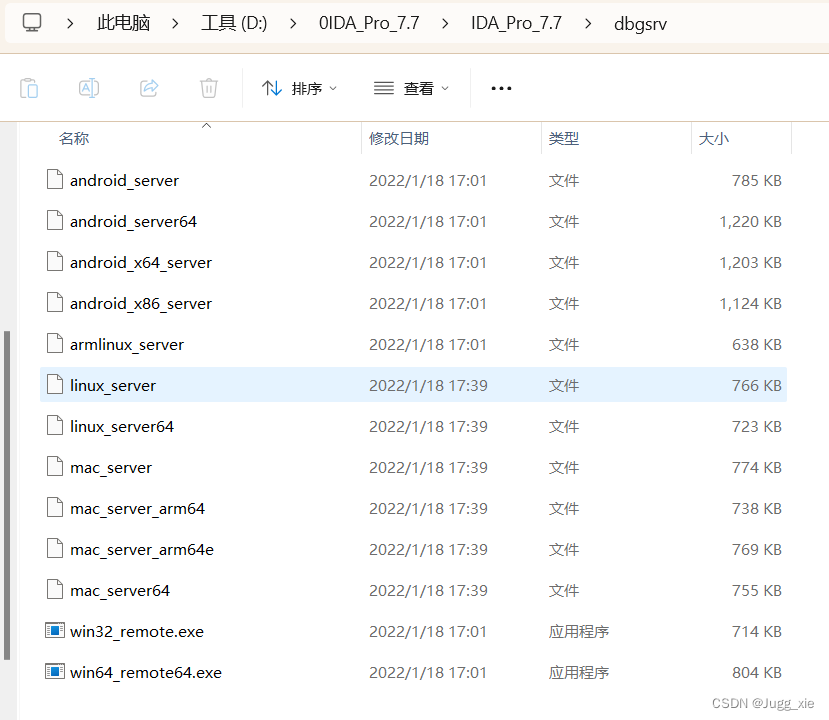This screenshot has height=720, width=829.
Task: Click the win64_remote64.exe application icon
Action: coord(54,672)
